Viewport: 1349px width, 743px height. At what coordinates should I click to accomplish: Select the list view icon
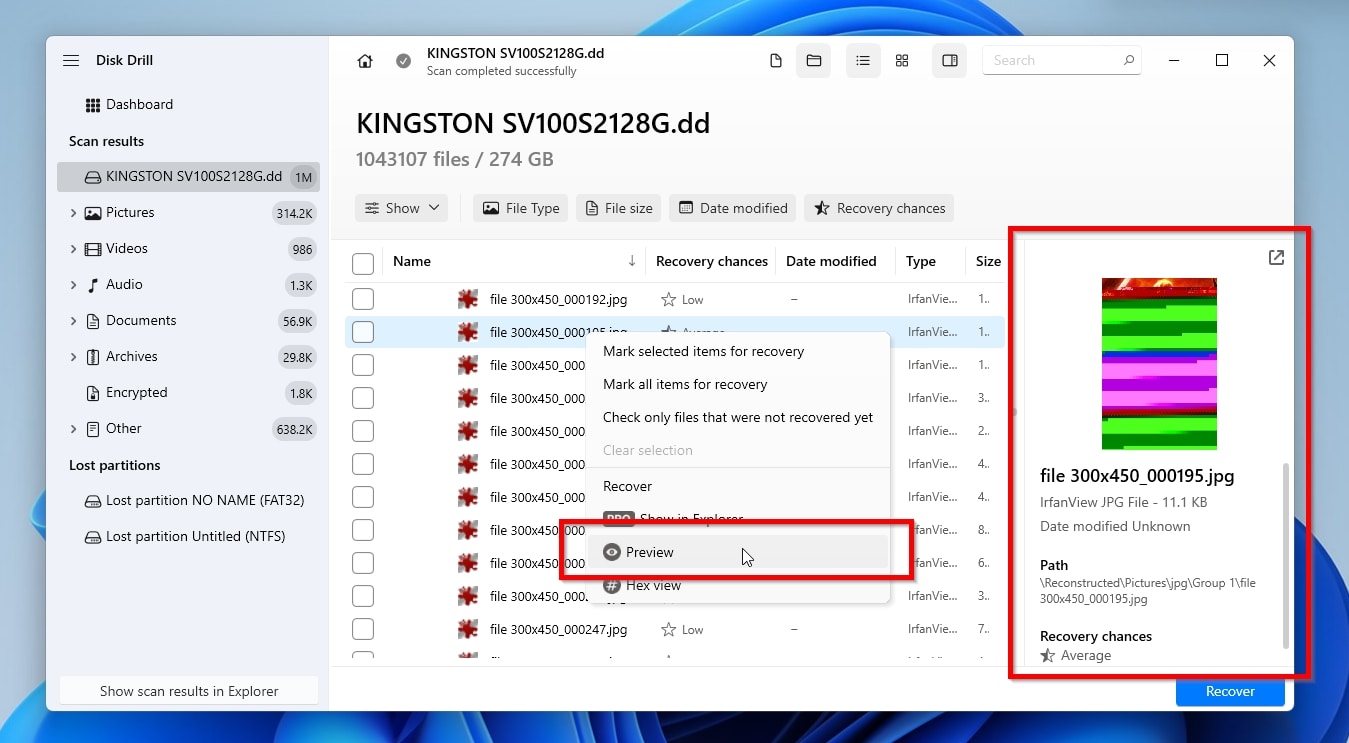862,61
